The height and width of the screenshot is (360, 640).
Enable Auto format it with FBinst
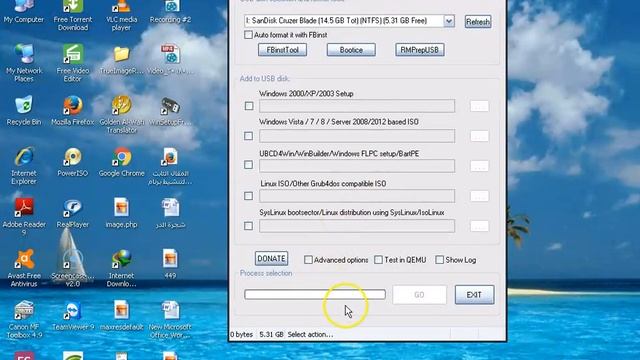248,35
